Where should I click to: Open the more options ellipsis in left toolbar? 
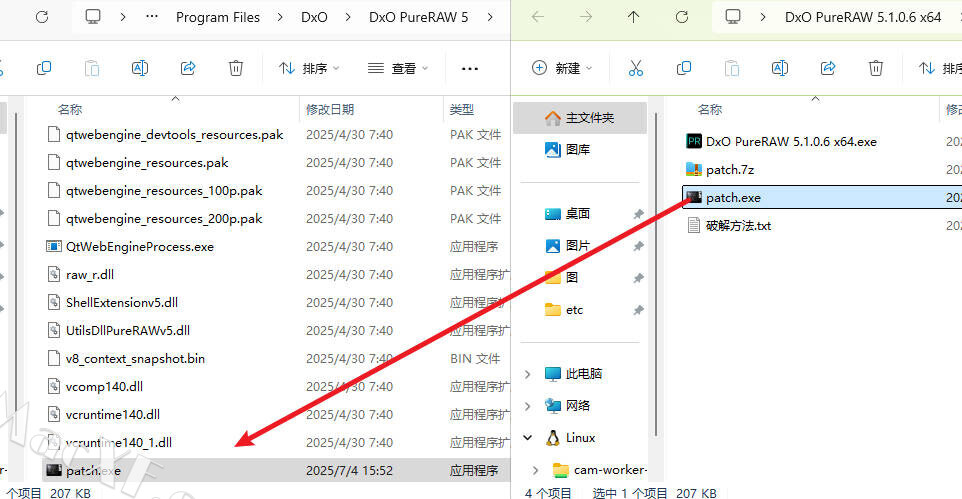470,69
